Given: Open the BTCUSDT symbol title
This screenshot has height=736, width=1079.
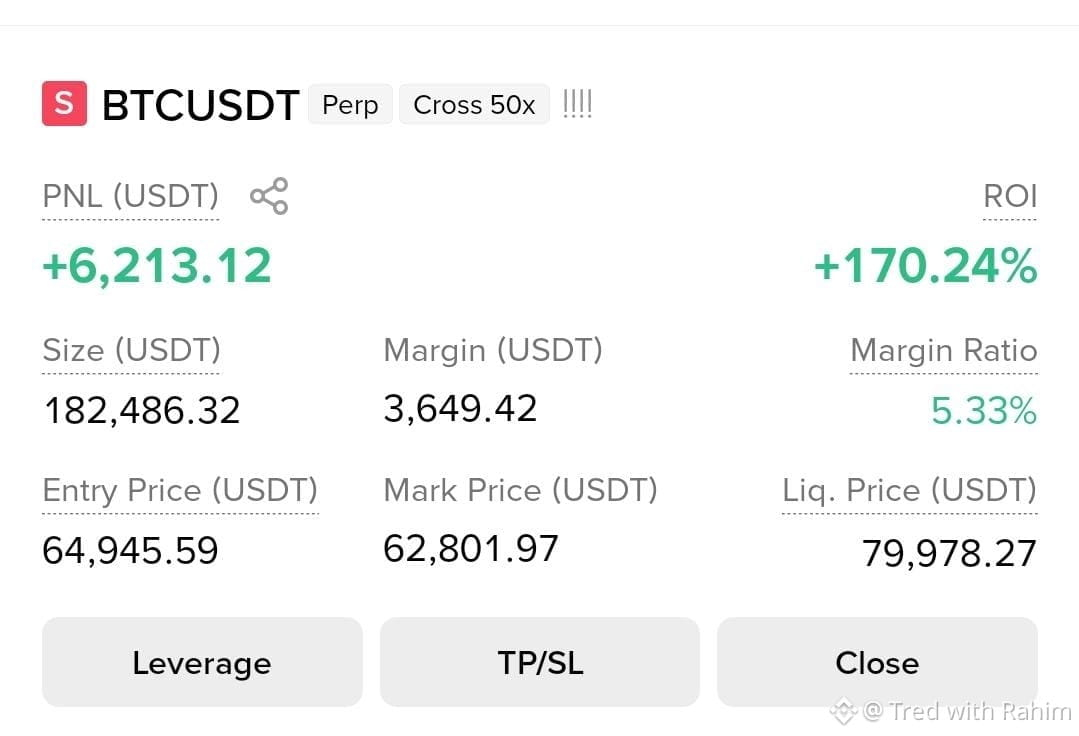Looking at the screenshot, I should tap(201, 105).
